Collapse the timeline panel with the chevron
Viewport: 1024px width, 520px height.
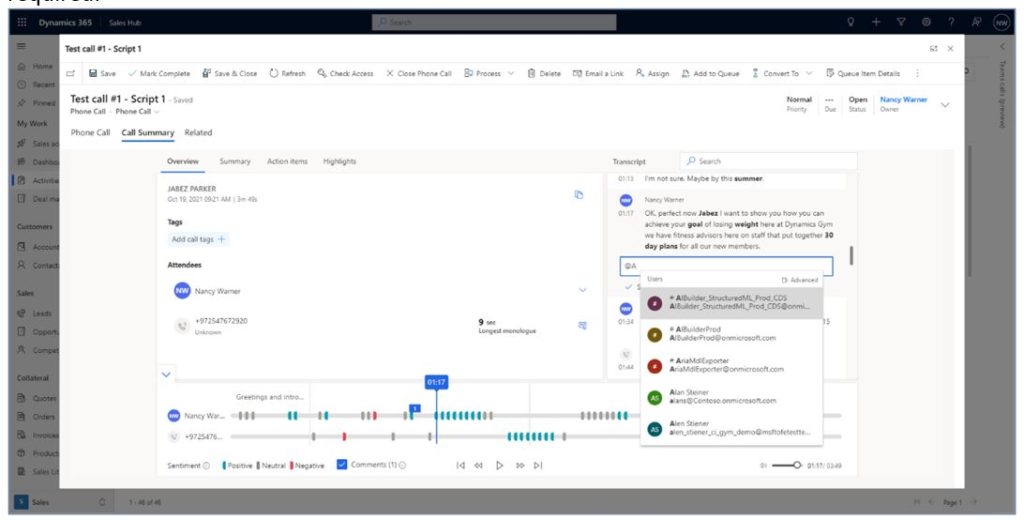click(166, 374)
